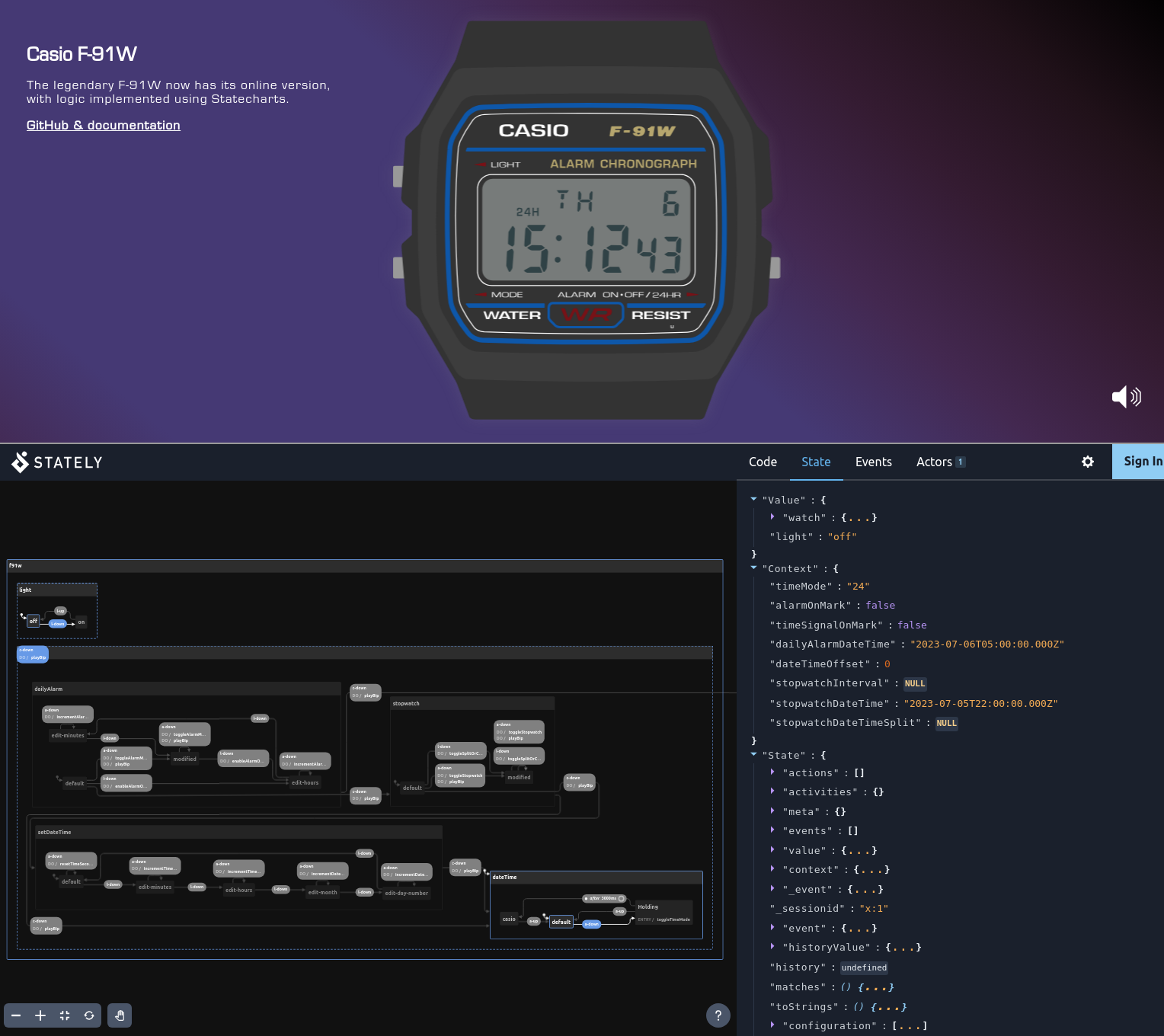Click the dailyAlarm state header

click(x=187, y=689)
